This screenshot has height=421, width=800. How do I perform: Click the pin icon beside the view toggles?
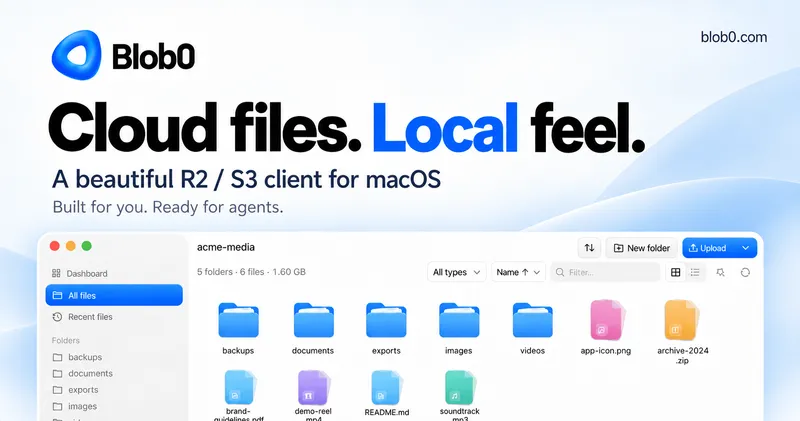[x=720, y=273]
